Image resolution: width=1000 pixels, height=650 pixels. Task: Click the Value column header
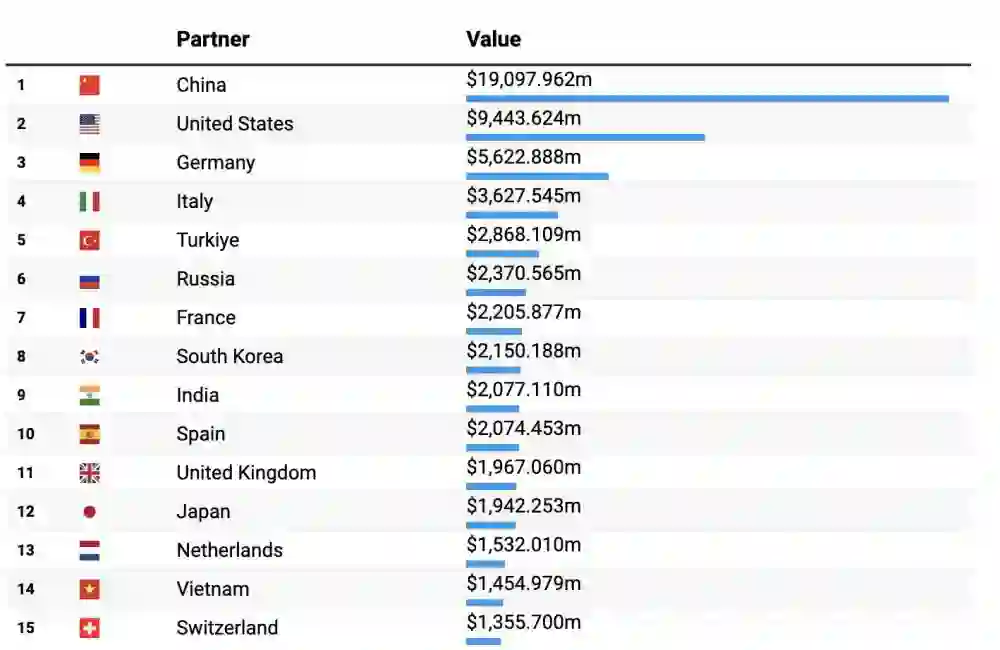click(x=493, y=39)
